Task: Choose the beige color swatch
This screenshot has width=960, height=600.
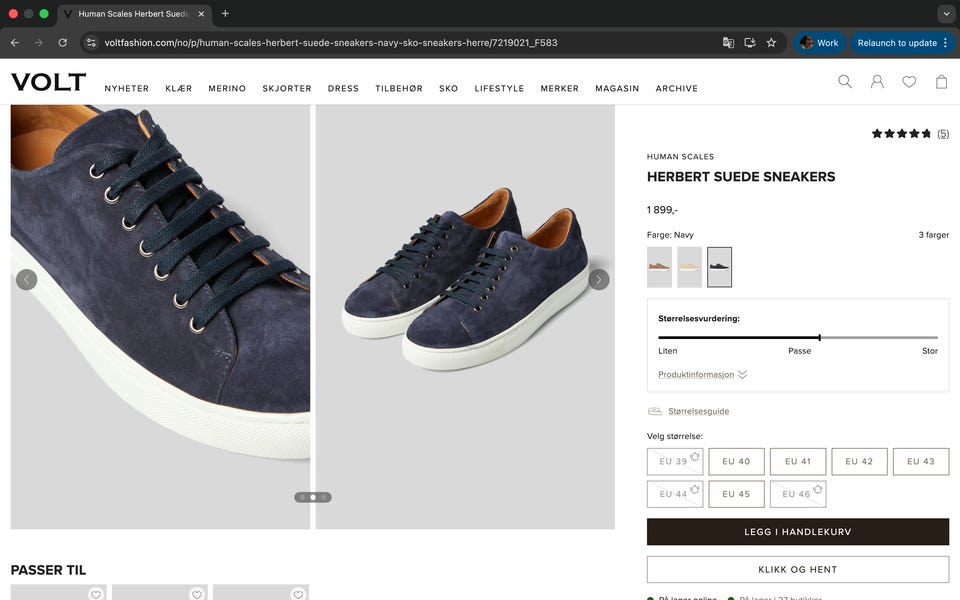Action: coord(689,267)
